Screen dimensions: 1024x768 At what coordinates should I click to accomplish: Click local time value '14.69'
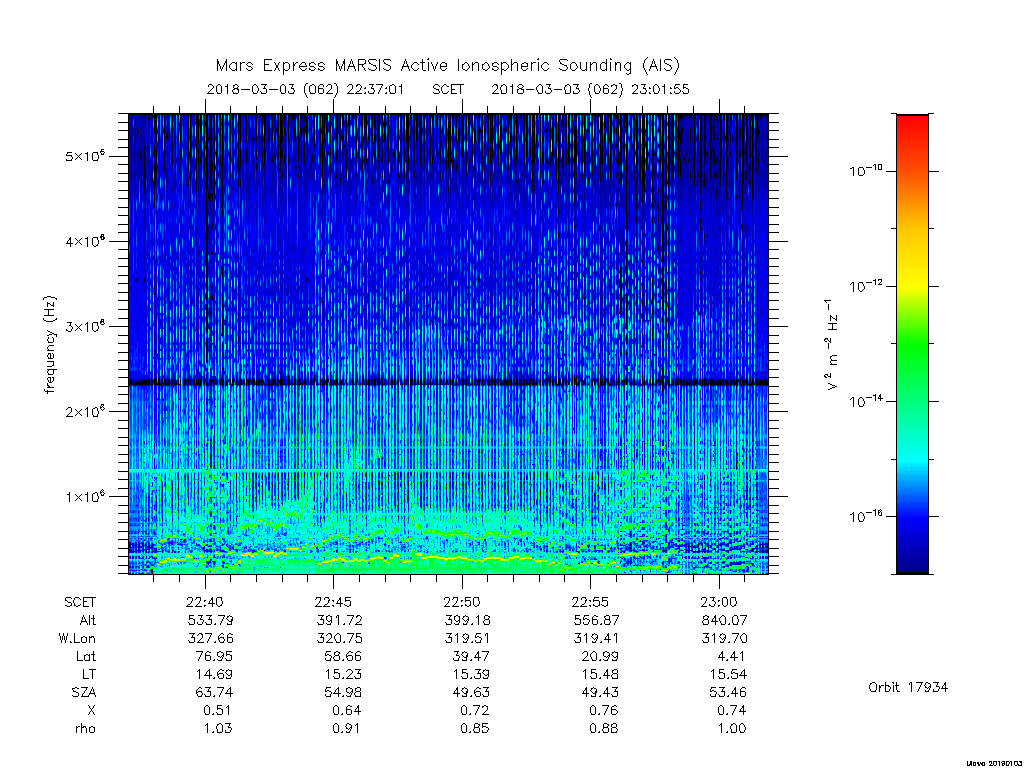point(214,674)
